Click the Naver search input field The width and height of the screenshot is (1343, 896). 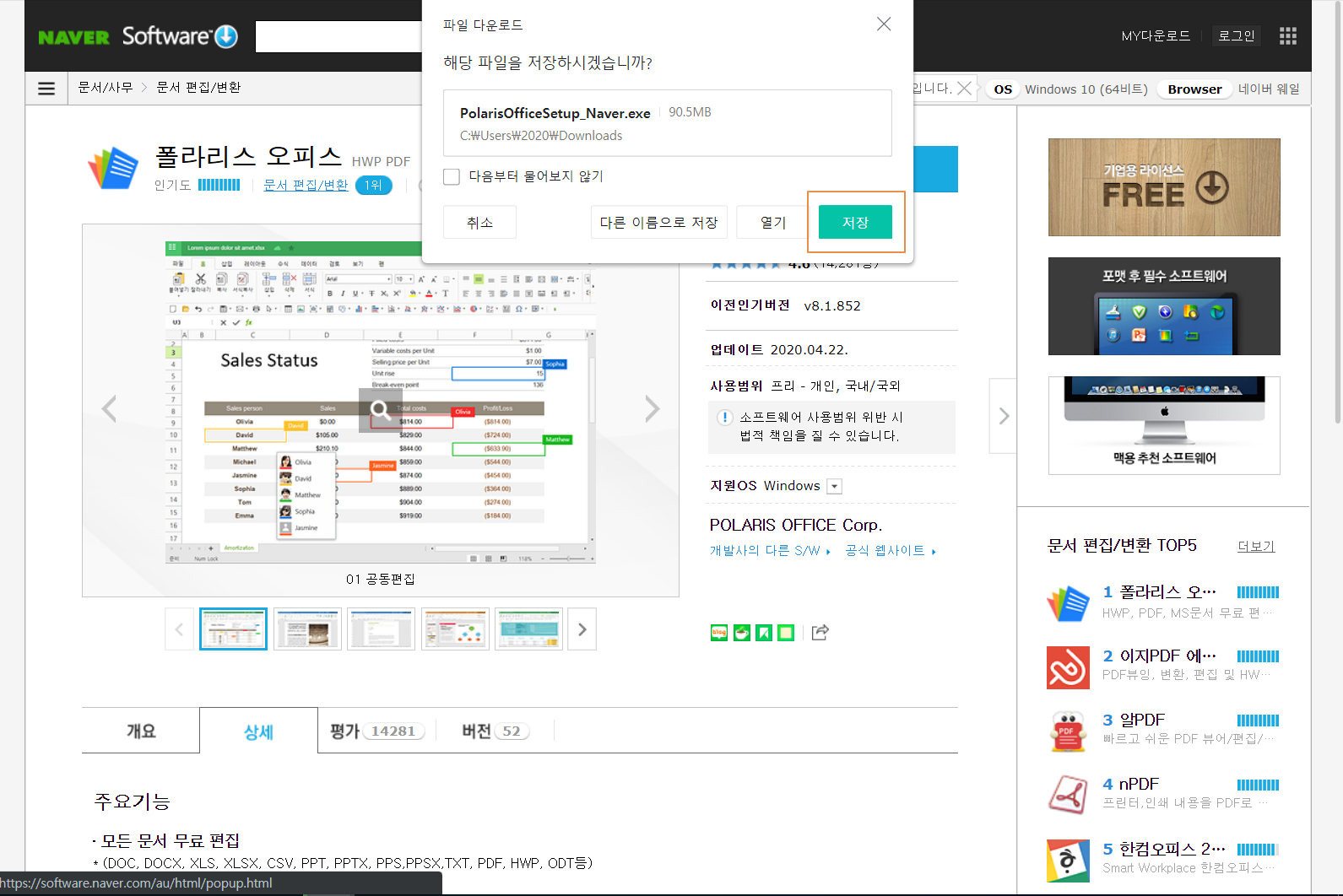click(x=338, y=36)
